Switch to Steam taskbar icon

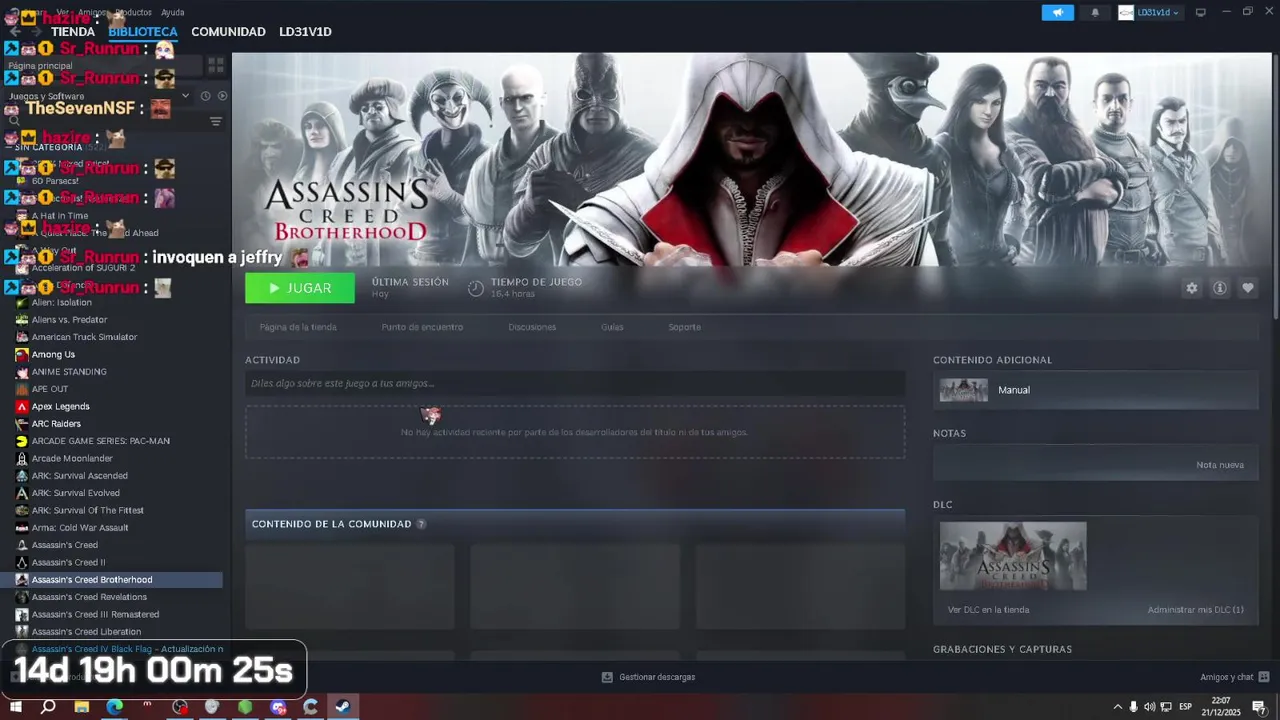(x=342, y=707)
